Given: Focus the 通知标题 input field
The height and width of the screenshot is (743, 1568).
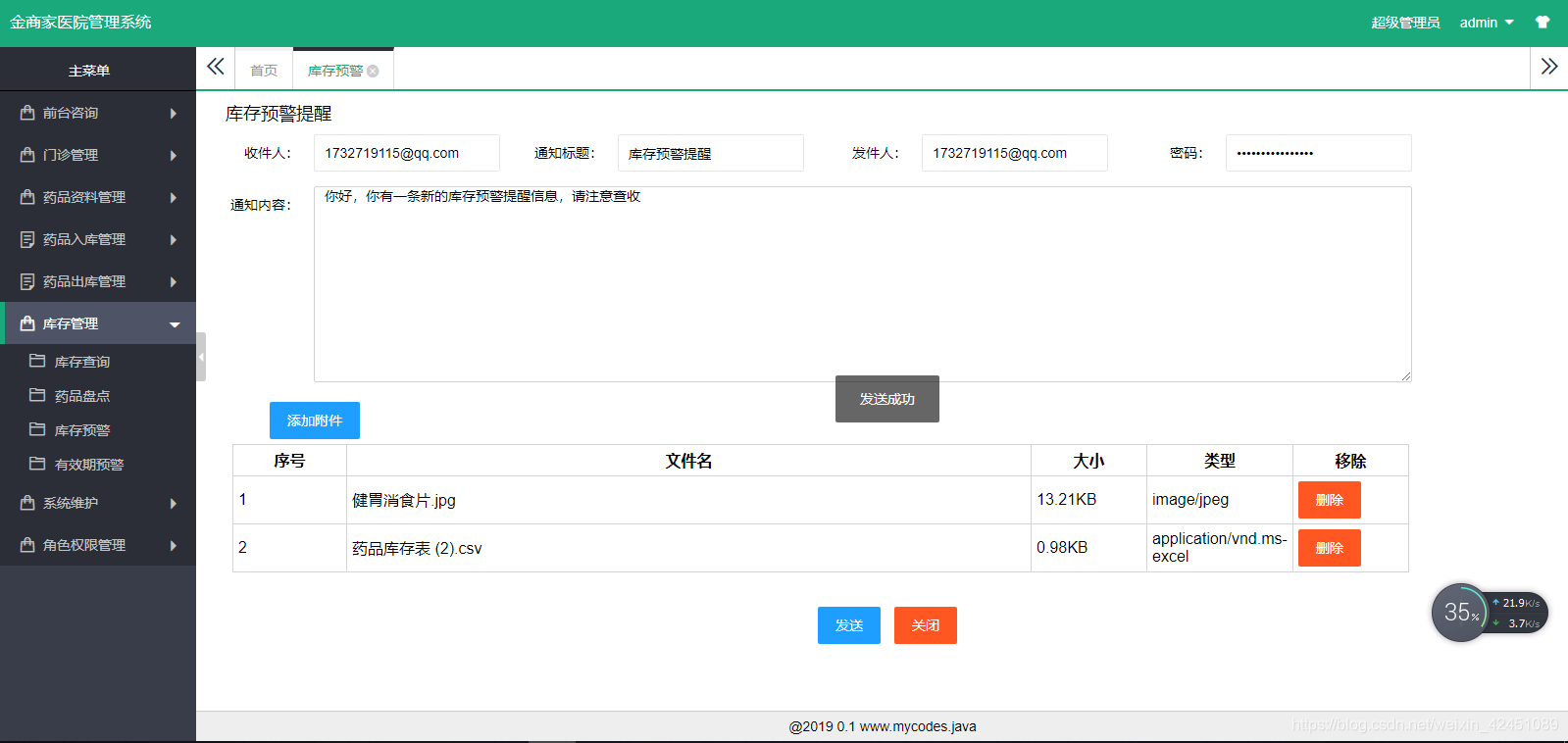Looking at the screenshot, I should point(711,153).
